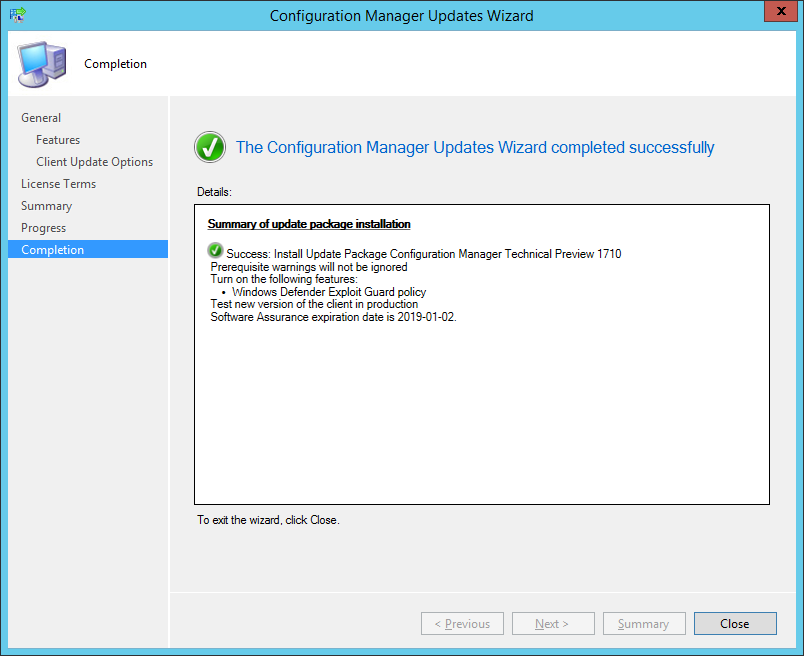Click the Previous button

463,624
